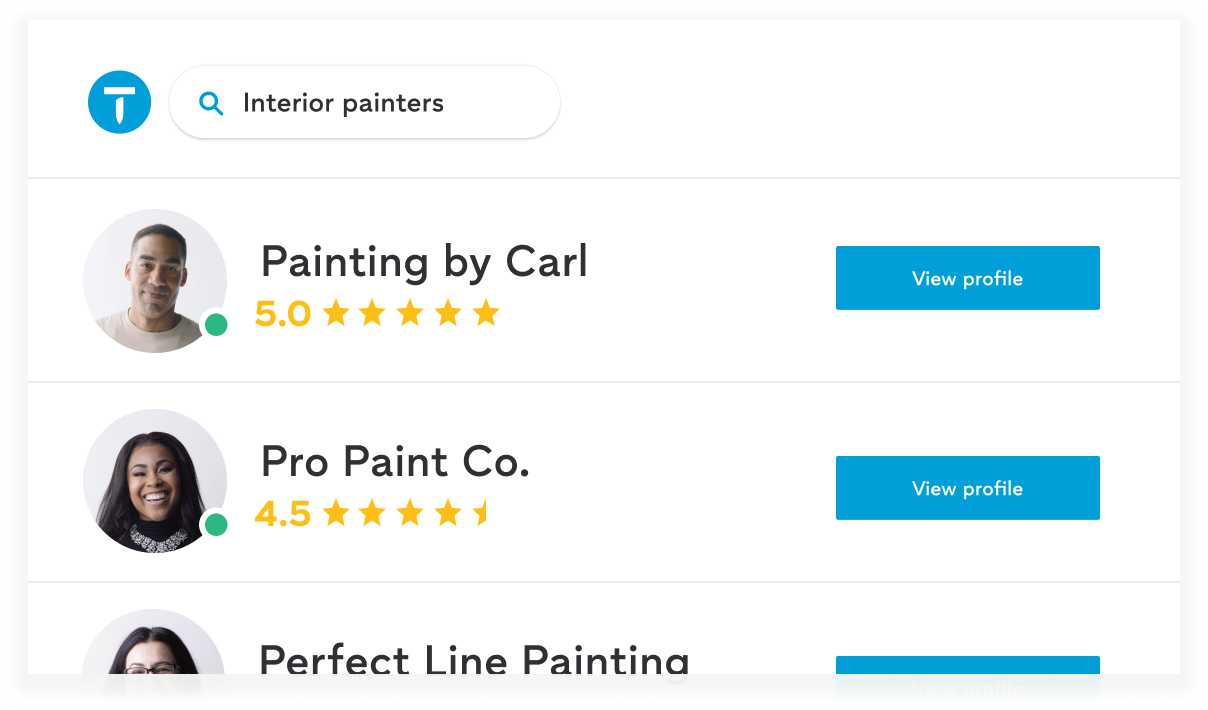
Task: Click the Perfect Line Painting title
Action: pos(474,660)
